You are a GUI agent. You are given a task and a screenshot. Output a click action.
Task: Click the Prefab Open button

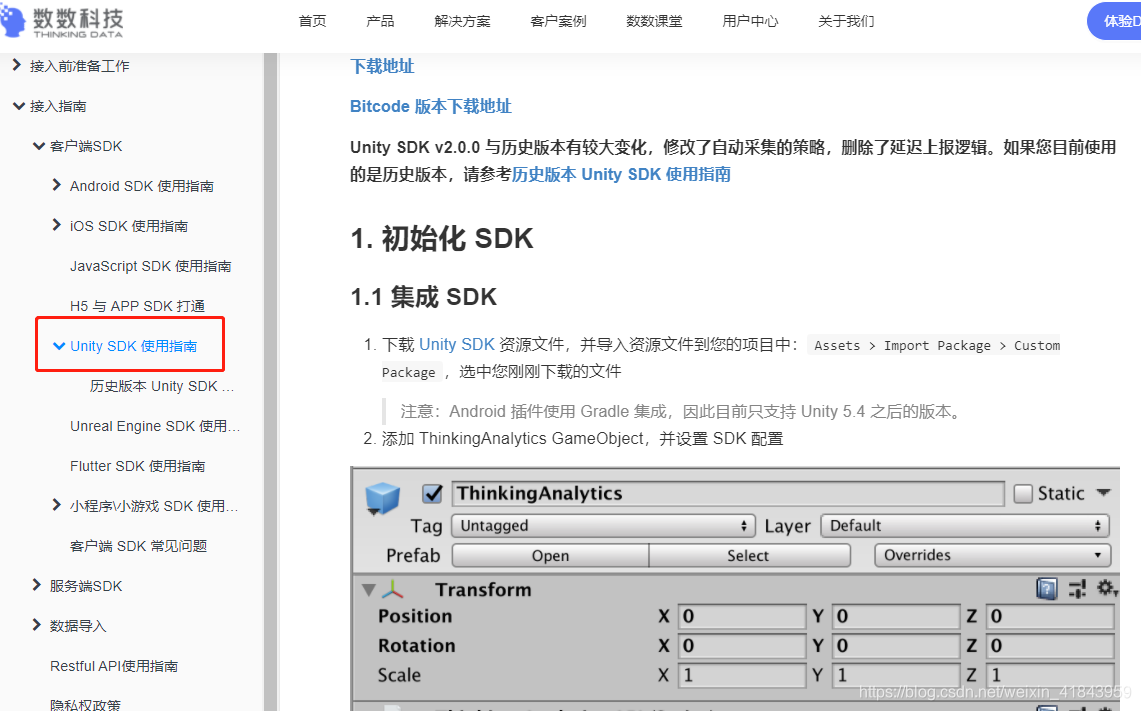click(x=550, y=555)
